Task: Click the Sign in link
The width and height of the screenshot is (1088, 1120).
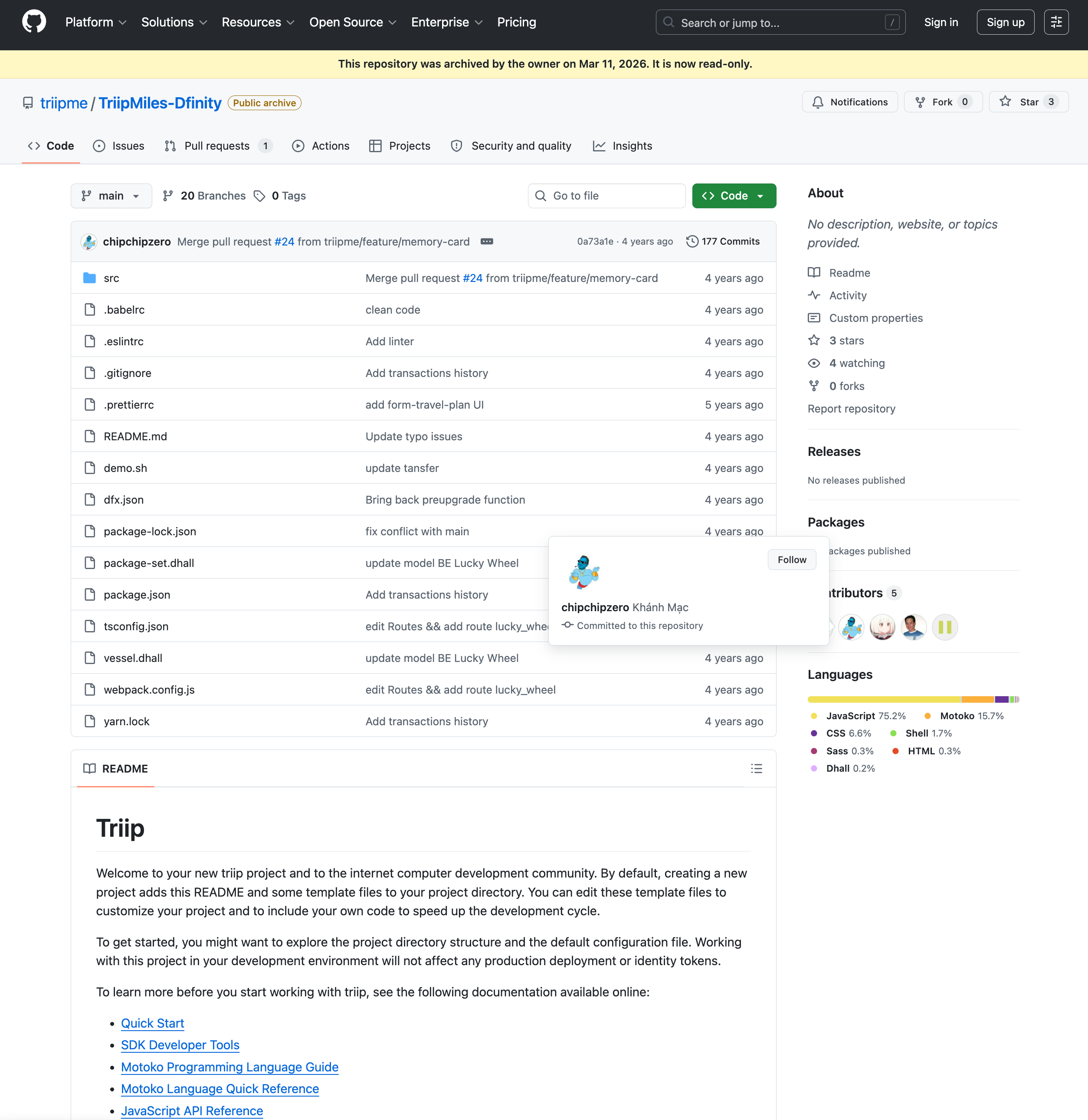Action: point(941,22)
